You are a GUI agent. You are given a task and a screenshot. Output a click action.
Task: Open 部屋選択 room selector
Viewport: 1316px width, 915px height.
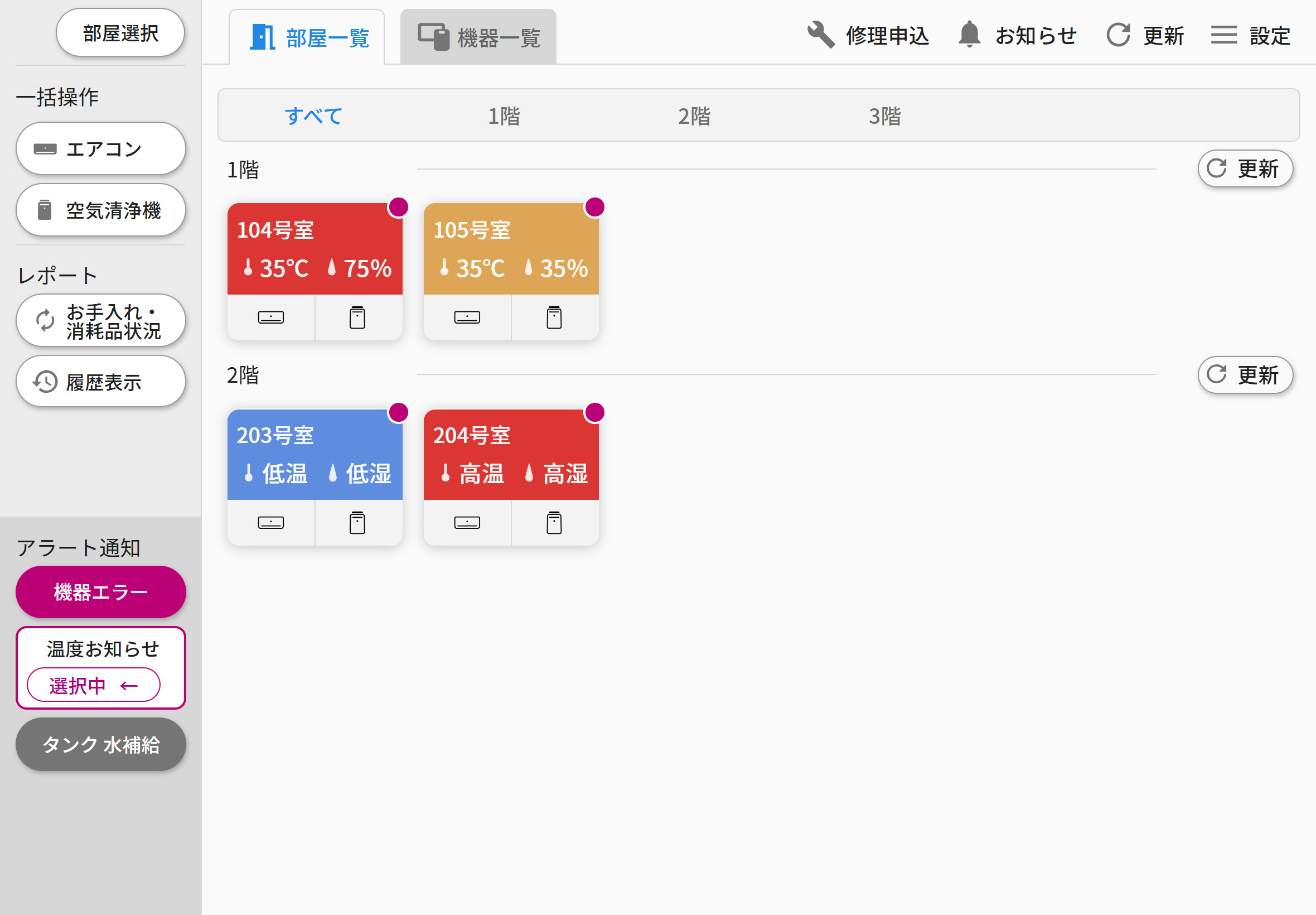pyautogui.click(x=120, y=33)
